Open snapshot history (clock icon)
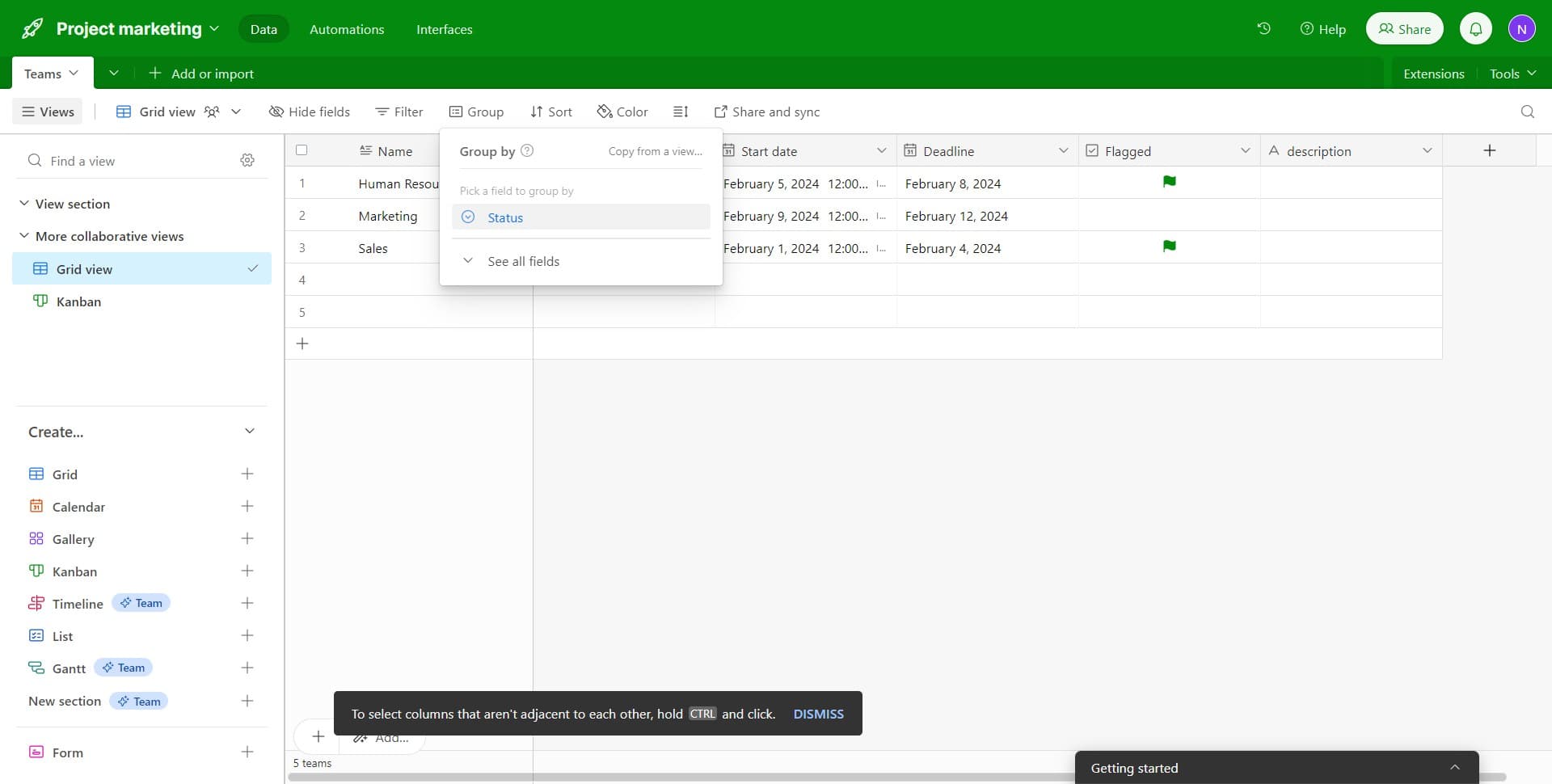Screen dimensions: 1552x784 (x=1263, y=28)
